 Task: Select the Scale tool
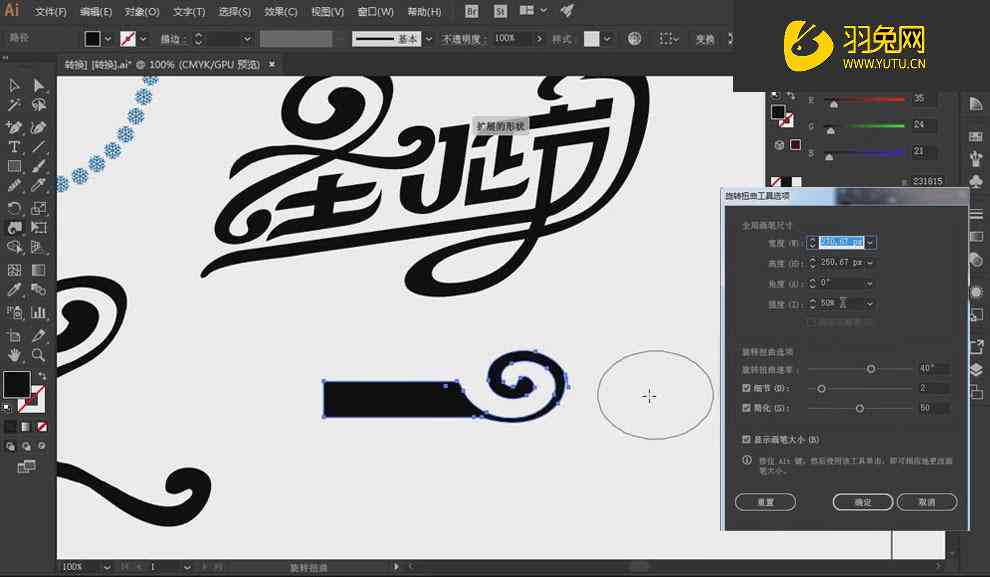click(x=39, y=208)
